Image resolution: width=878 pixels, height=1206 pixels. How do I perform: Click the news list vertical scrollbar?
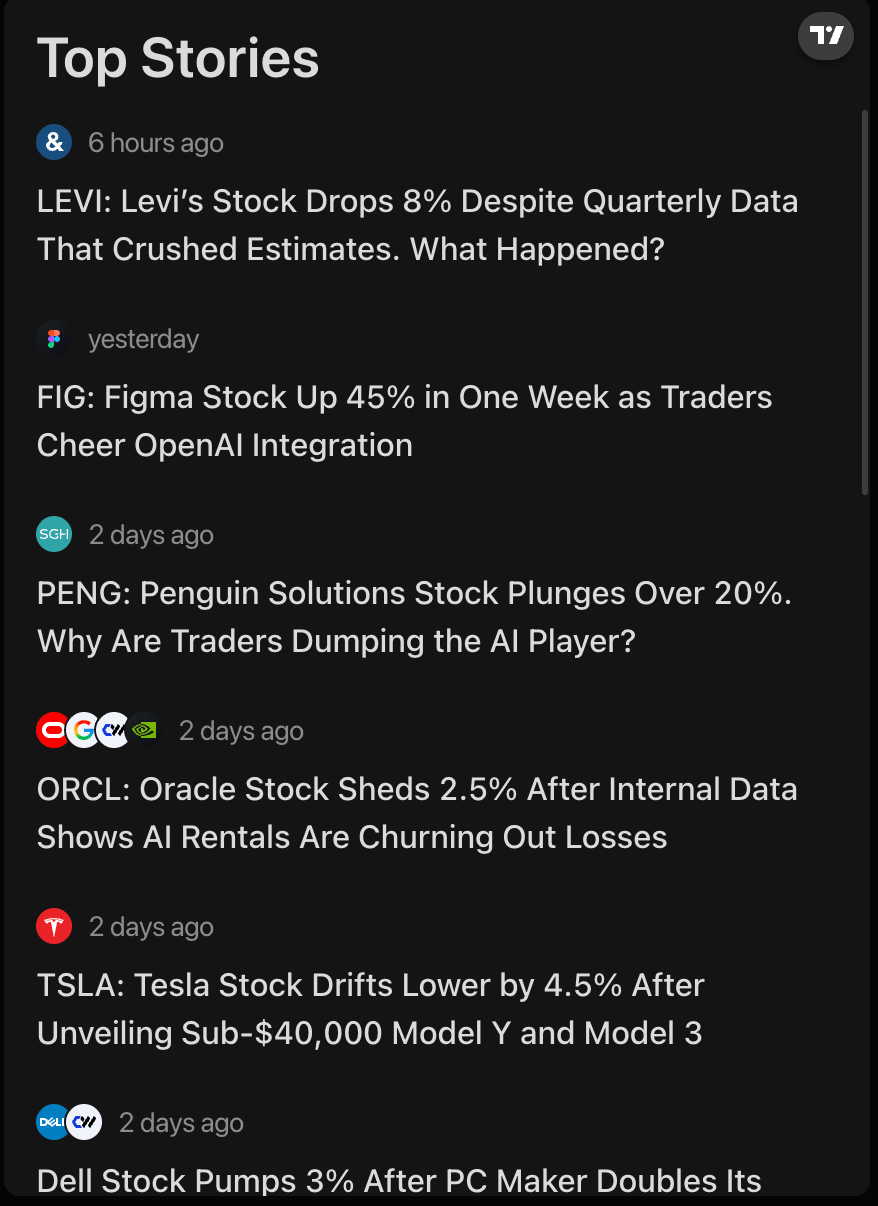865,300
